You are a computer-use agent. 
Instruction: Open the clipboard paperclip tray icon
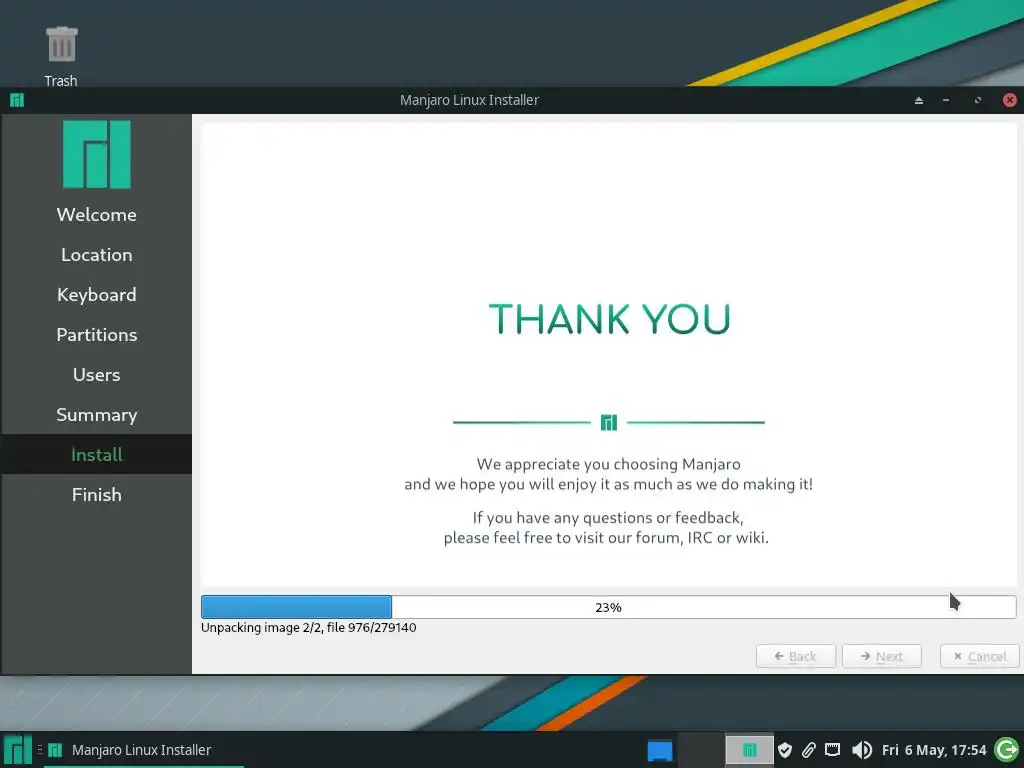tap(808, 750)
